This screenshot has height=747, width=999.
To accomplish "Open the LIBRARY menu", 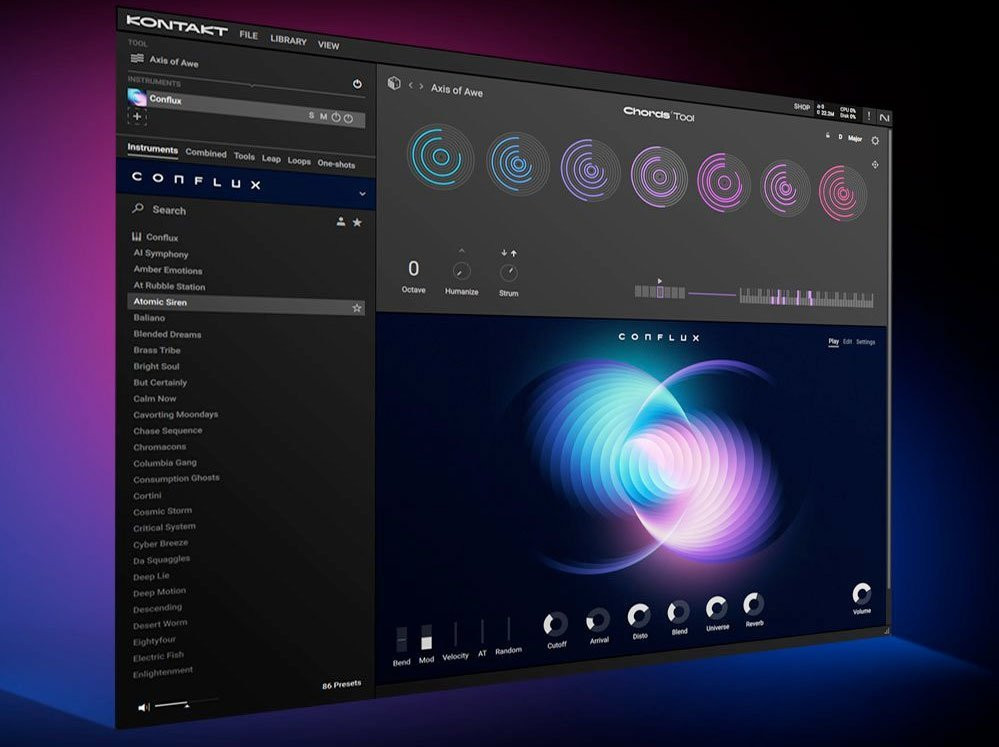I will pyautogui.click(x=288, y=40).
